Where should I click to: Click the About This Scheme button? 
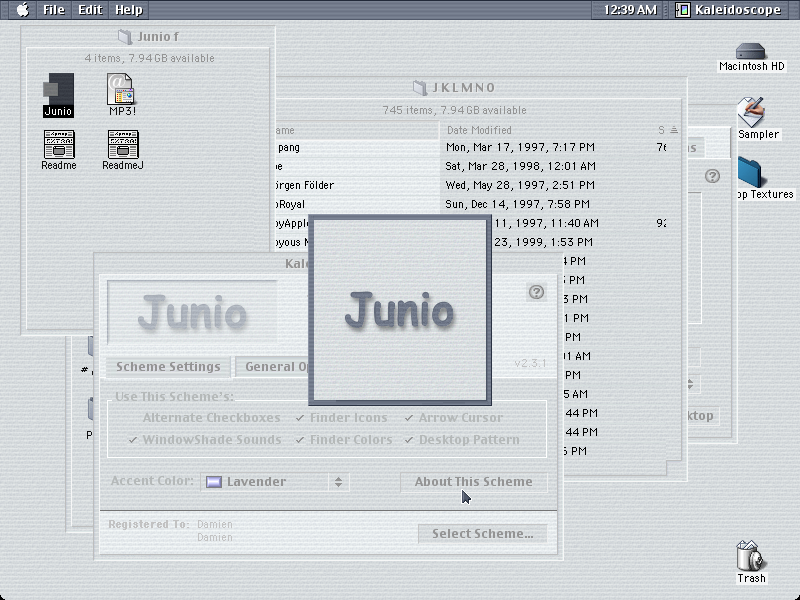pyautogui.click(x=473, y=482)
